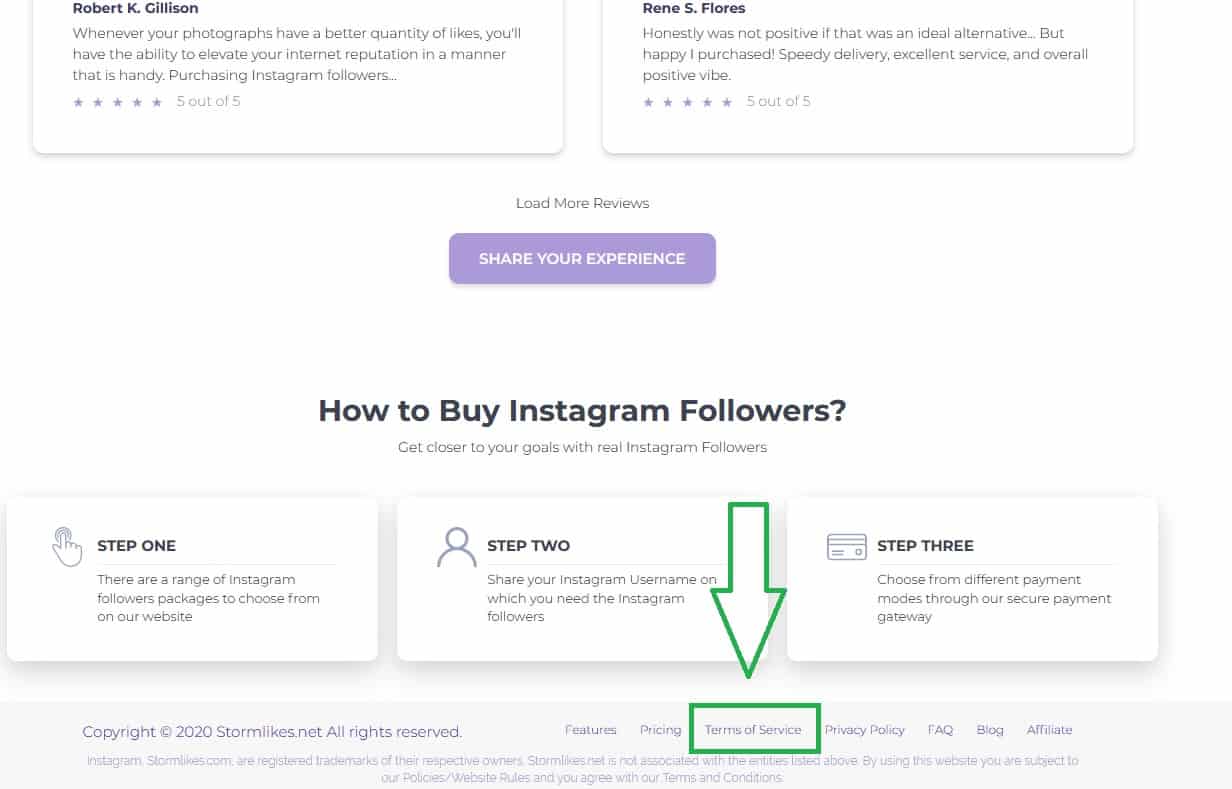Load more reviews

582,203
